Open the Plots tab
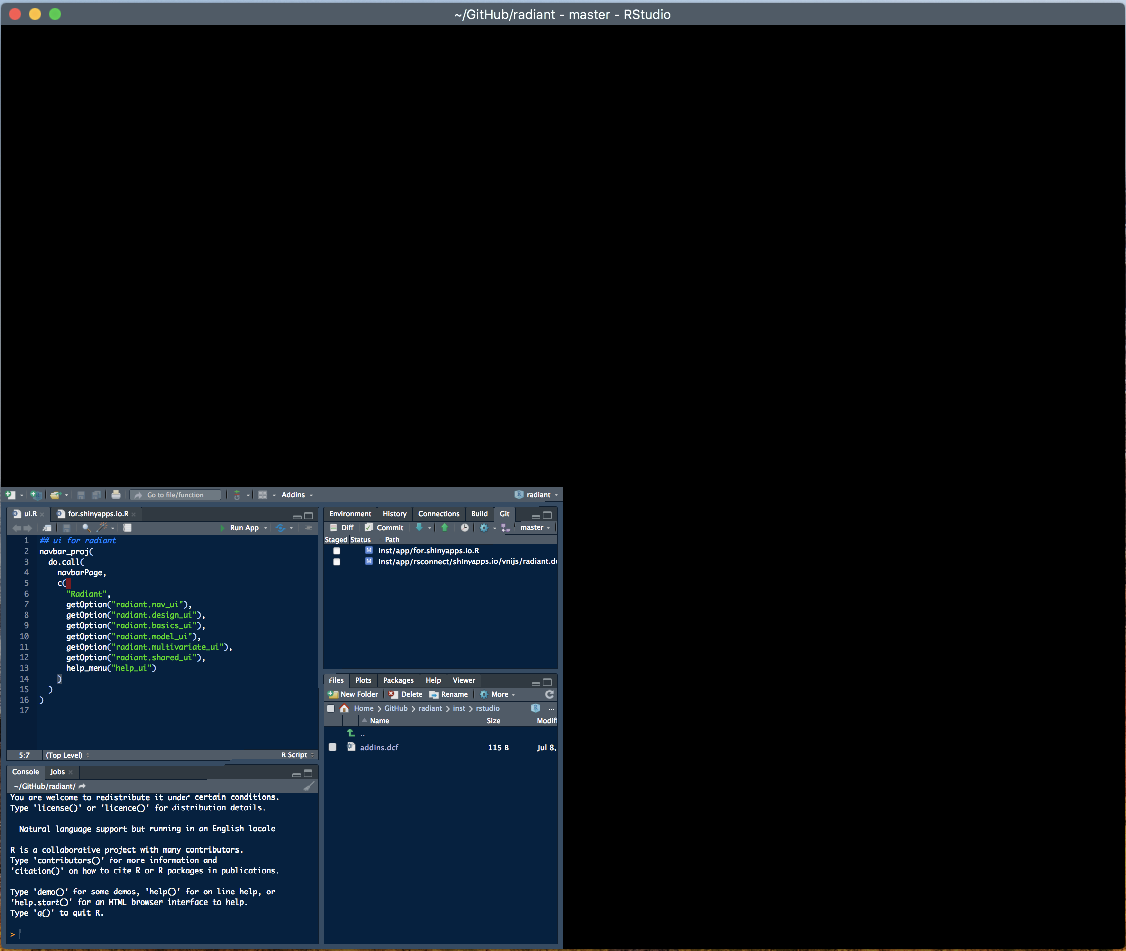1126x951 pixels. pyautogui.click(x=363, y=680)
